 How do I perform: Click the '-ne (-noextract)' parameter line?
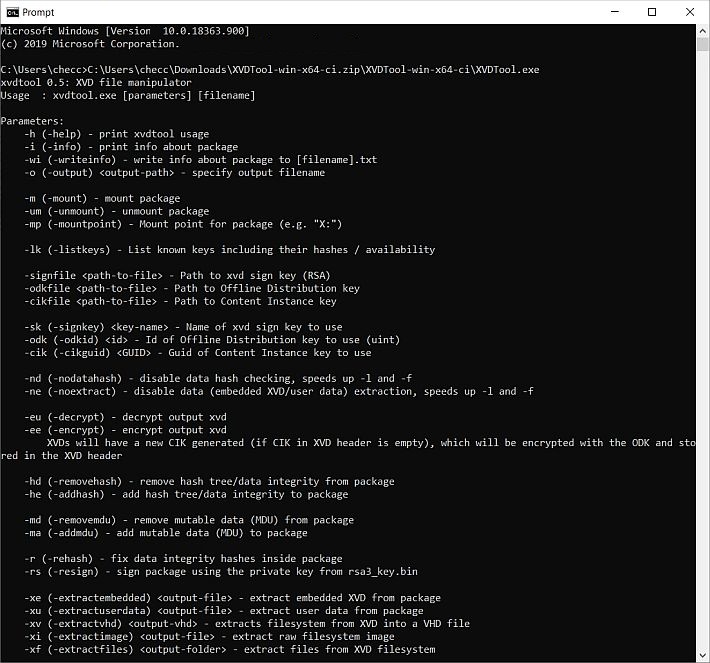(x=279, y=391)
